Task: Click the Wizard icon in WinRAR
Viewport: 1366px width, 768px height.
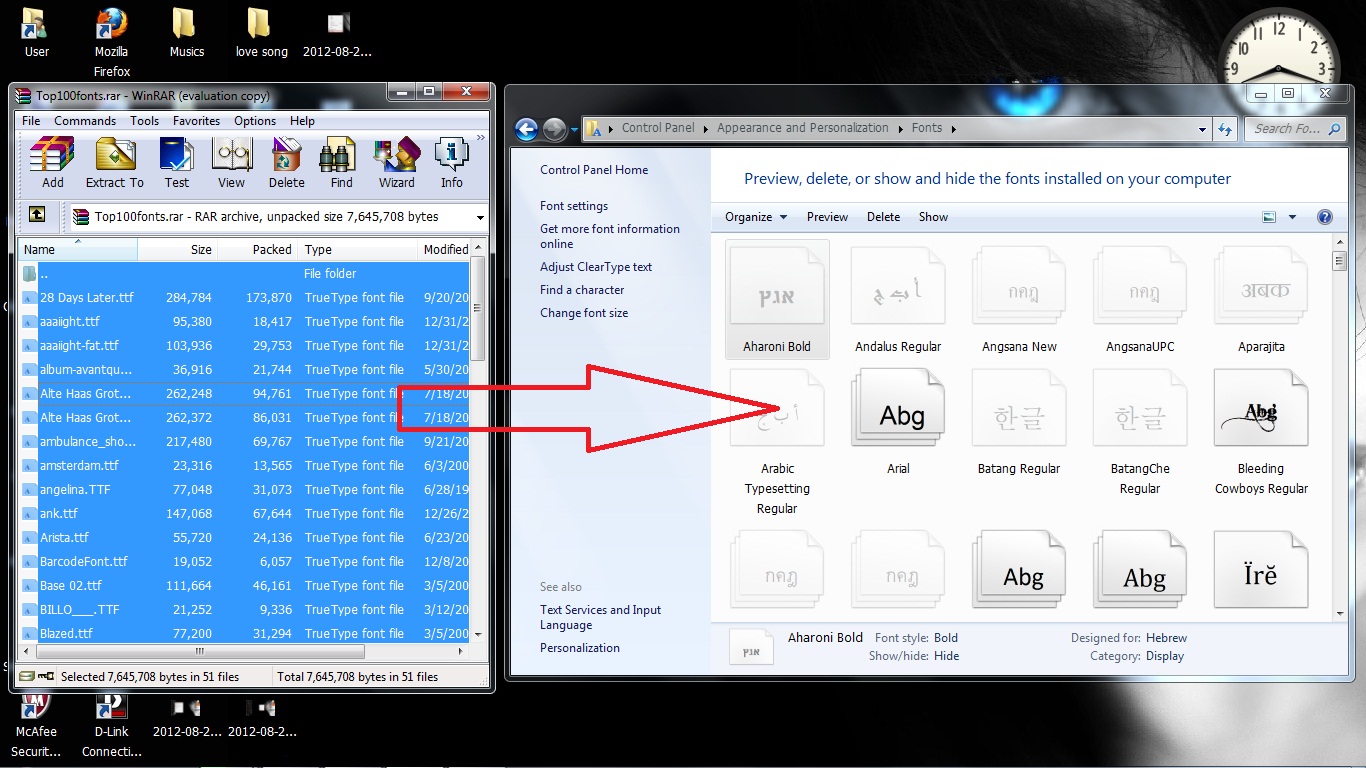Action: (x=396, y=164)
